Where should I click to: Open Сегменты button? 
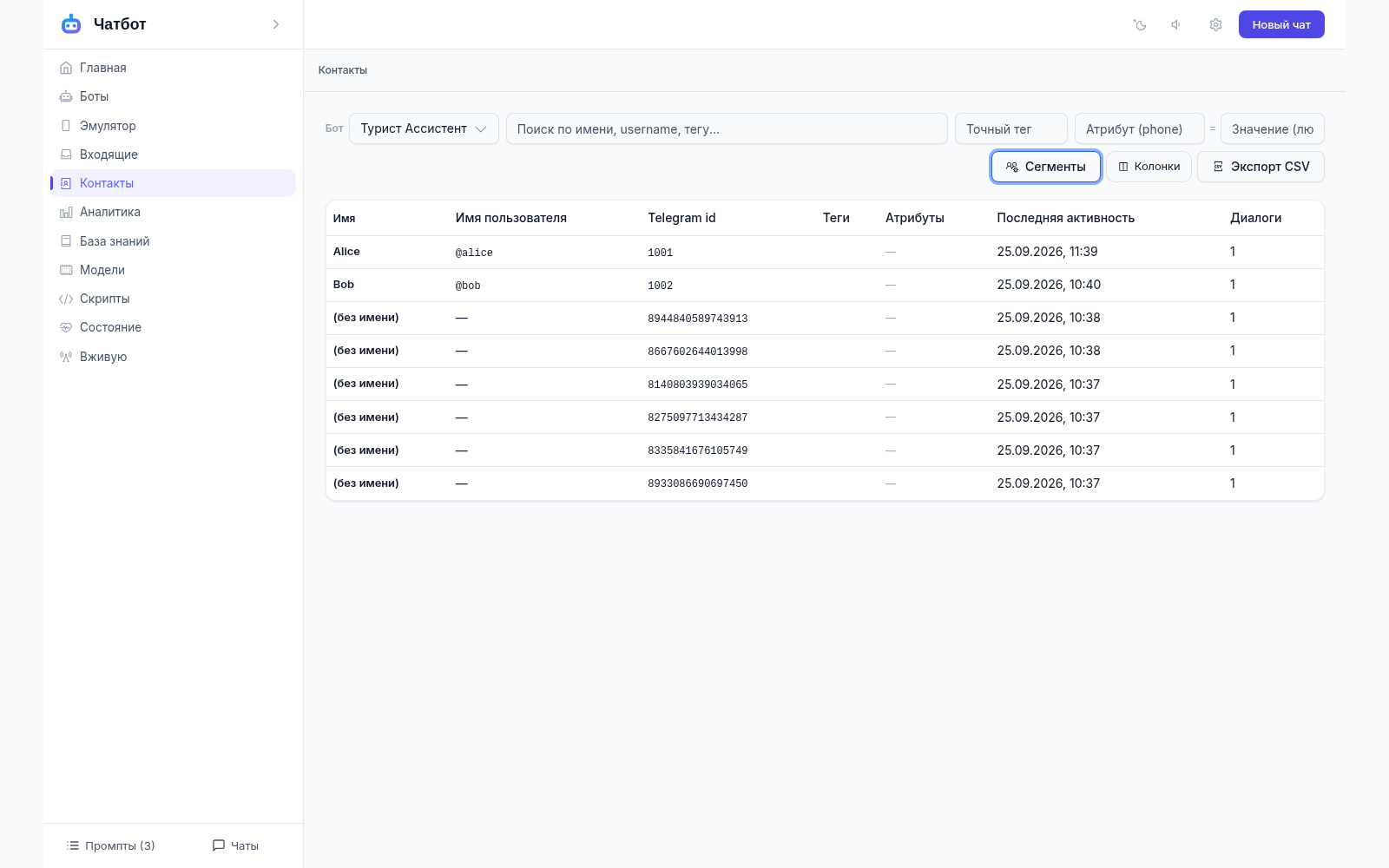[x=1046, y=167]
